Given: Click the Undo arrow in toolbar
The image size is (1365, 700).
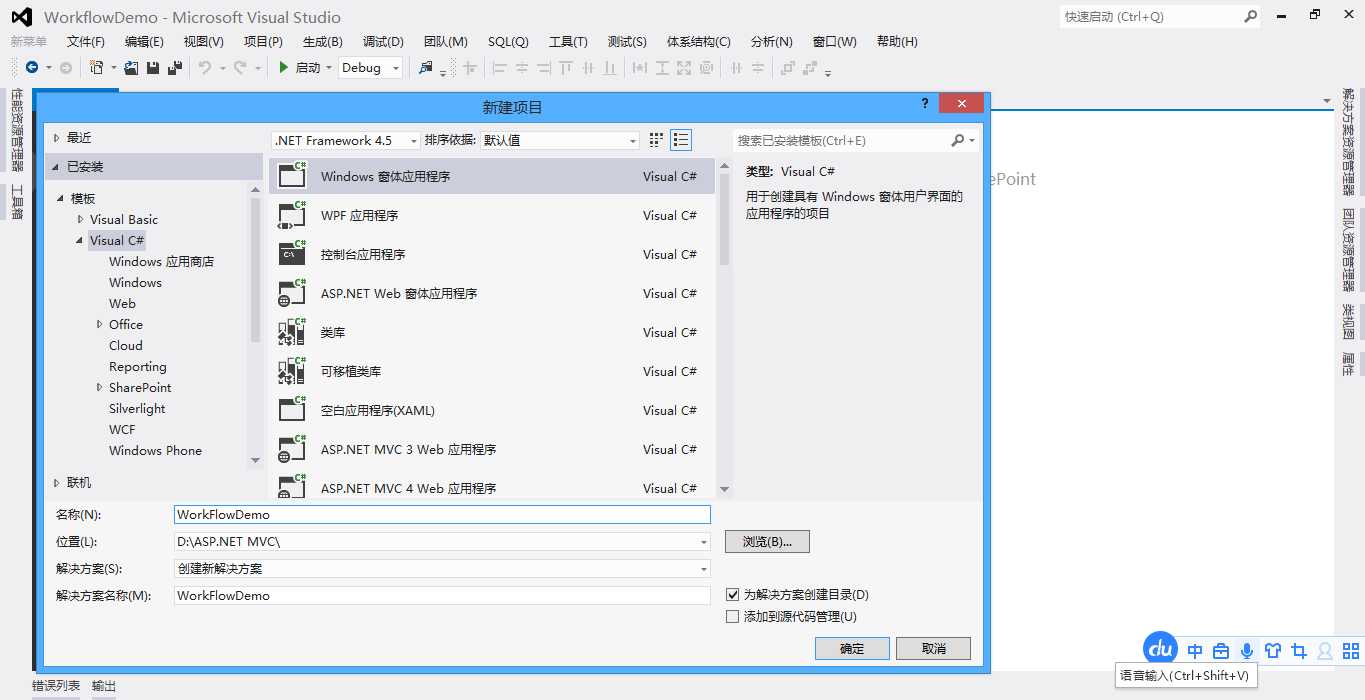Looking at the screenshot, I should (204, 67).
